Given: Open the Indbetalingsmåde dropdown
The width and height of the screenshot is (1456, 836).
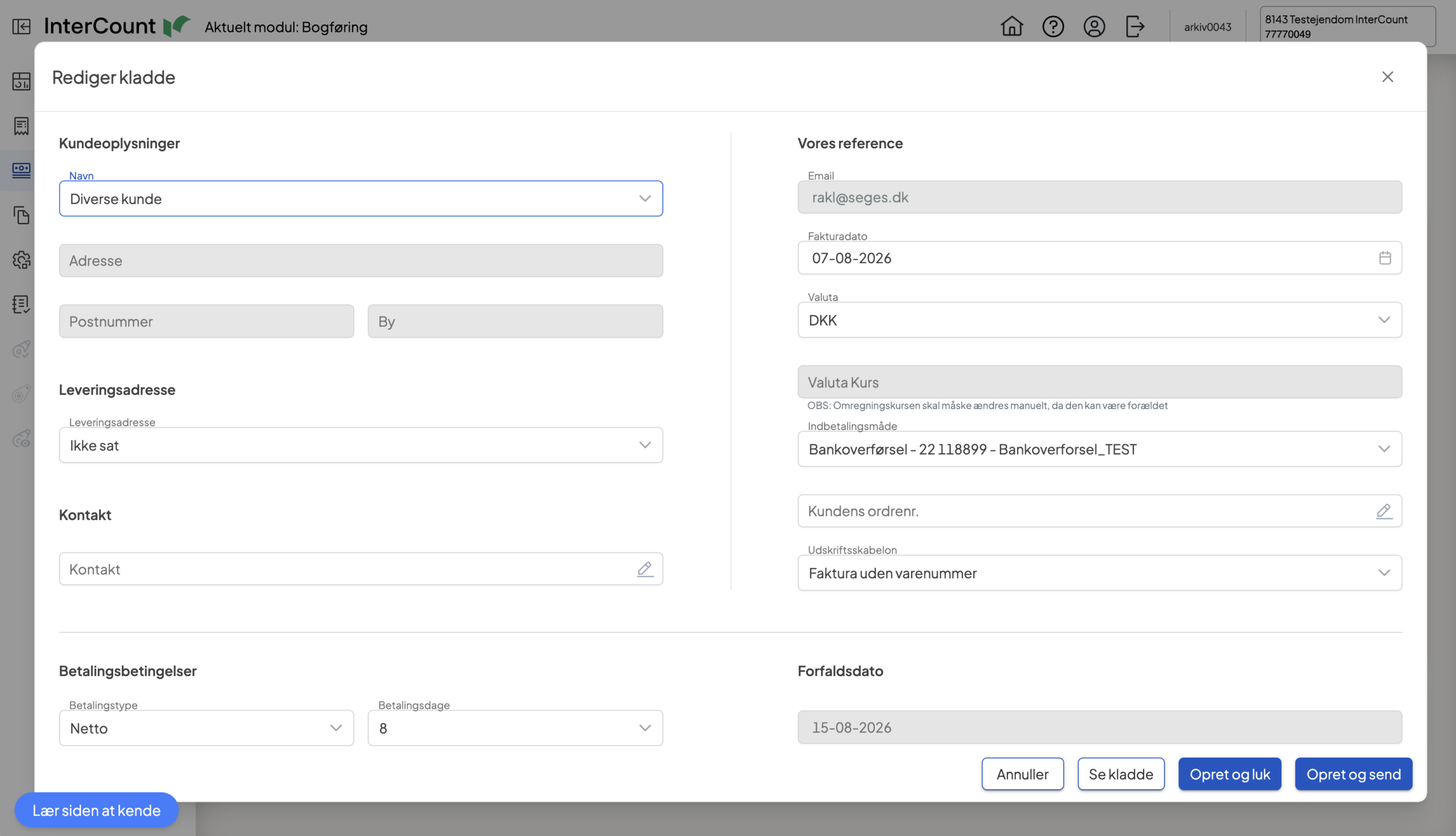Looking at the screenshot, I should click(1099, 449).
